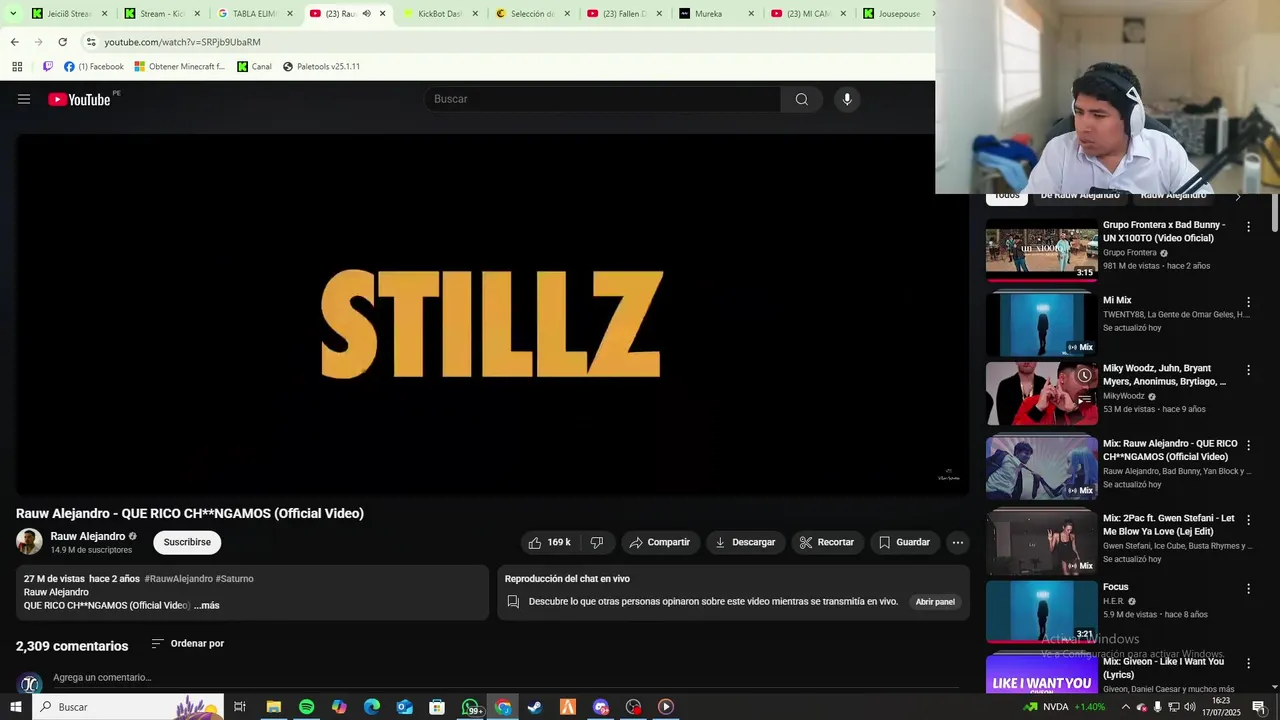Viewport: 1280px width, 720px height.
Task: Click the search magnifier button
Action: [801, 99]
